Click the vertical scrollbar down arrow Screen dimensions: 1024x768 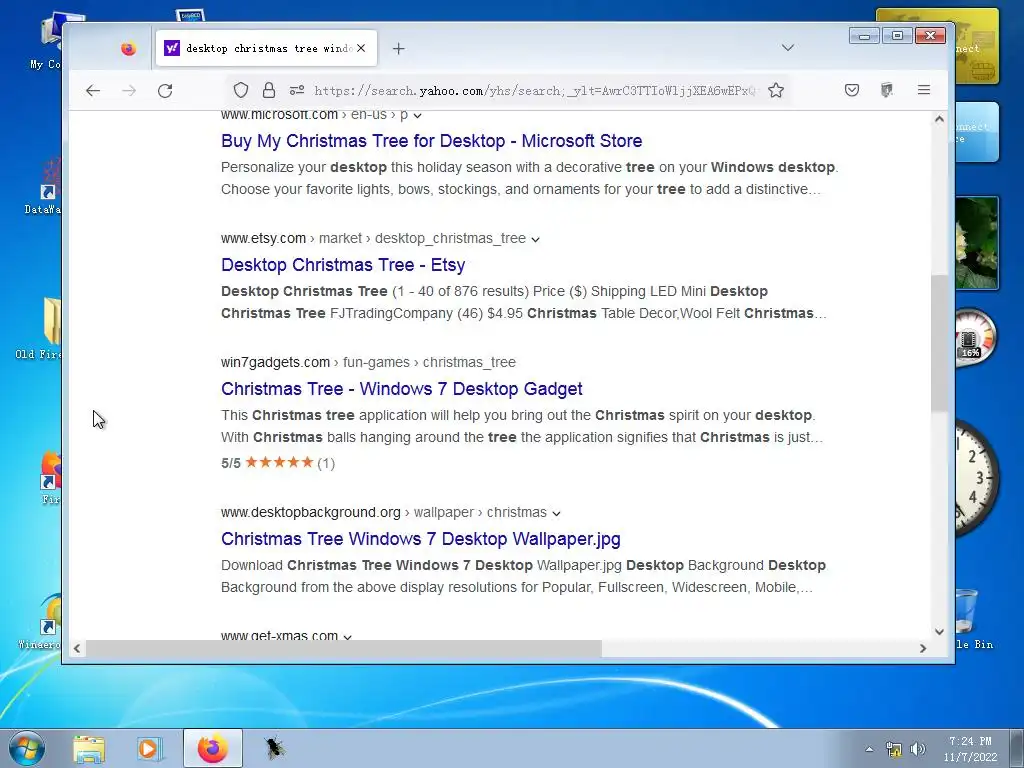[939, 632]
